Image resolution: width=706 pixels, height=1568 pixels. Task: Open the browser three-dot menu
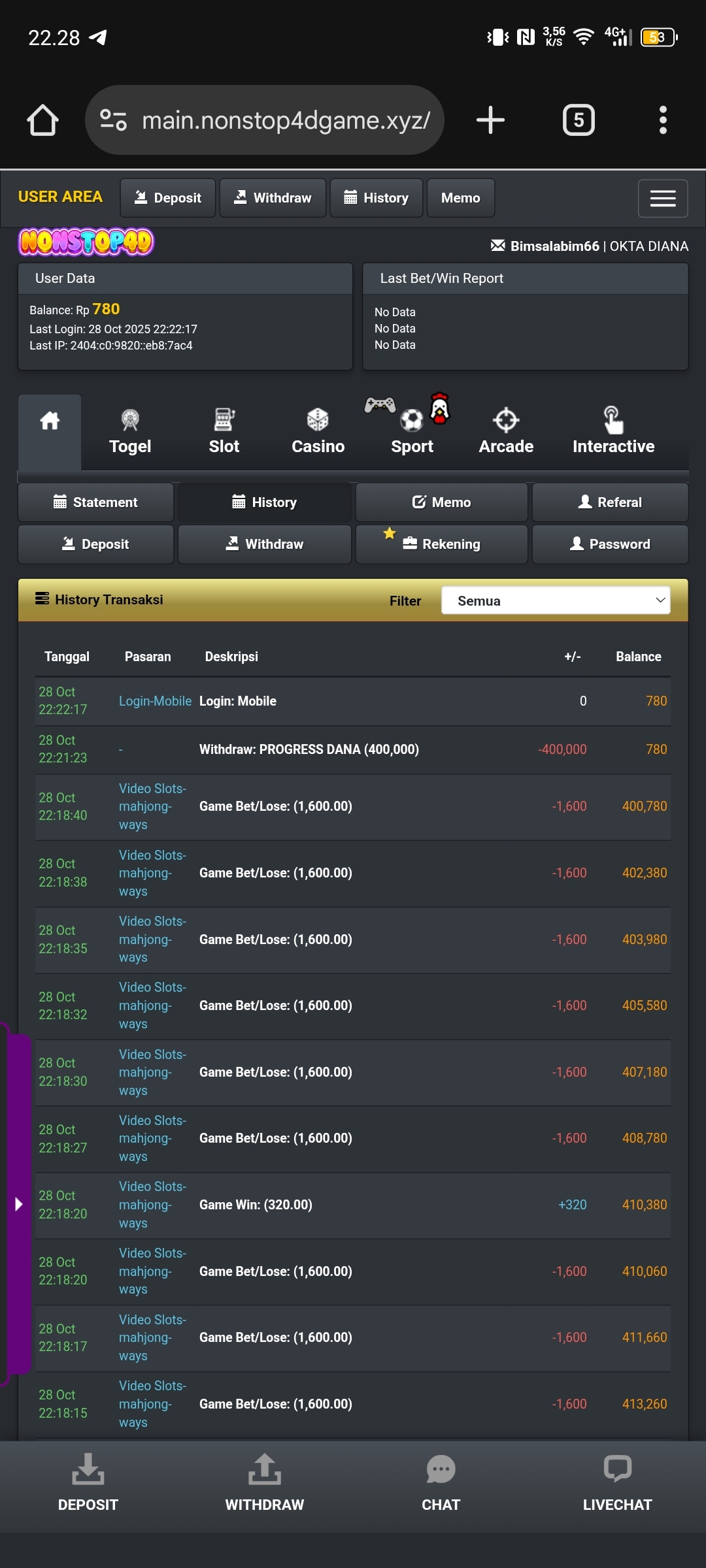(663, 120)
